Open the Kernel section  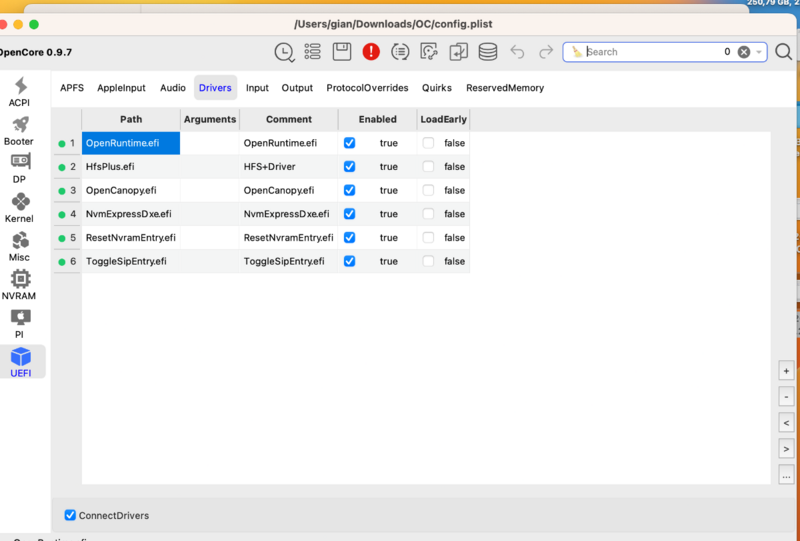[19, 208]
